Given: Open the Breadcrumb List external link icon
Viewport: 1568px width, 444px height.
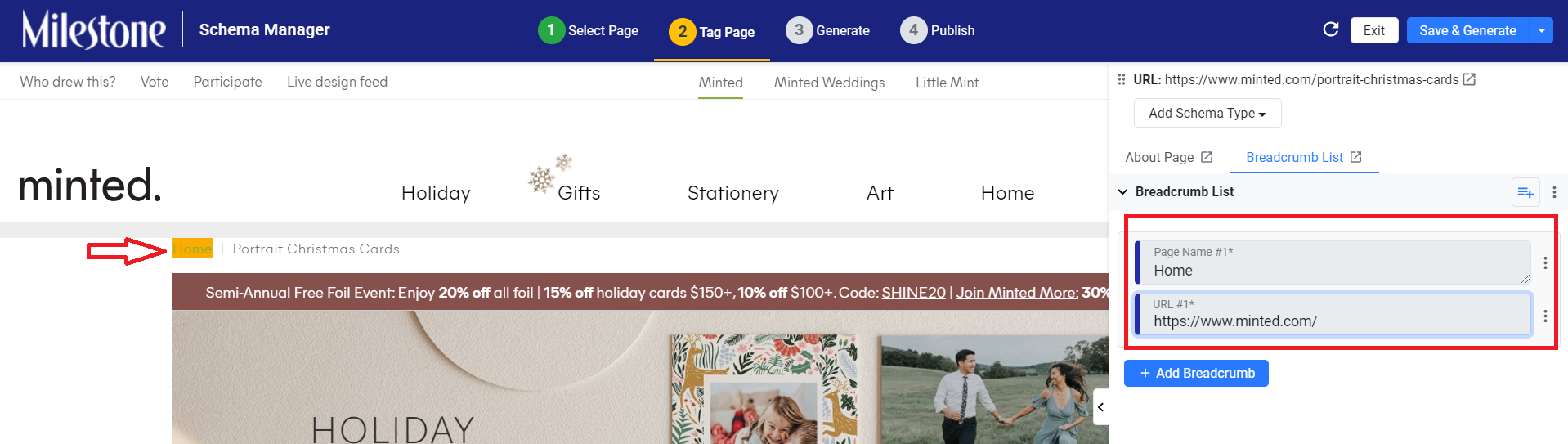Looking at the screenshot, I should [x=1356, y=157].
